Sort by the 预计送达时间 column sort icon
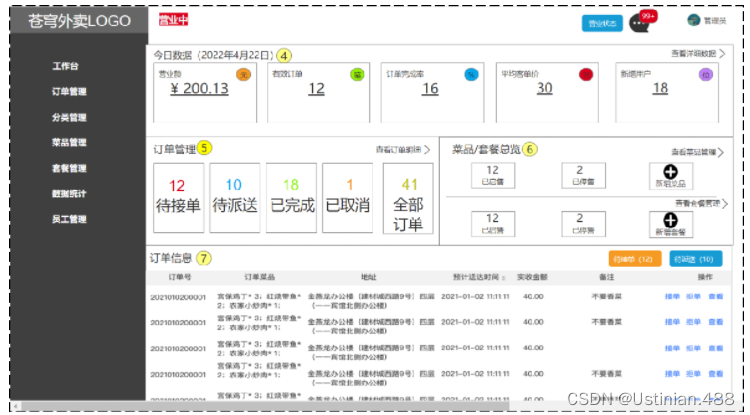This screenshot has height=415, width=750. (504, 278)
